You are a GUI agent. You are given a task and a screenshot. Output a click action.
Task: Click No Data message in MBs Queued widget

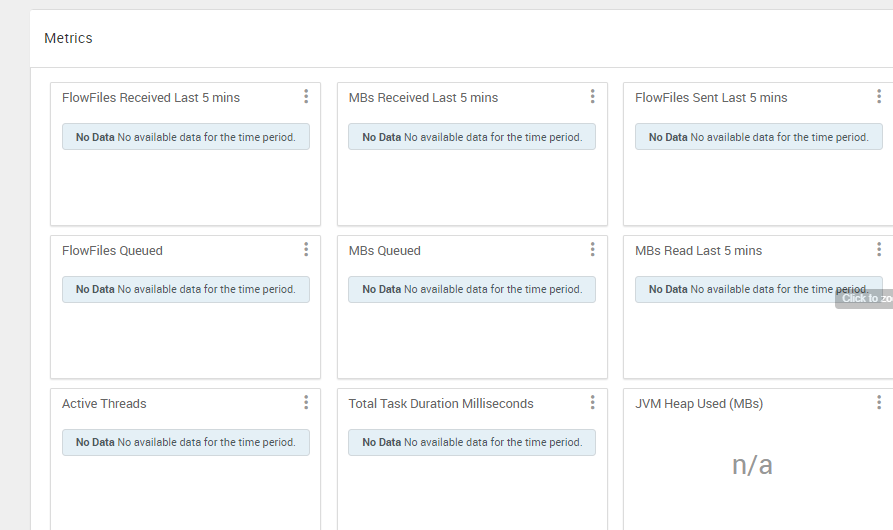coord(471,289)
